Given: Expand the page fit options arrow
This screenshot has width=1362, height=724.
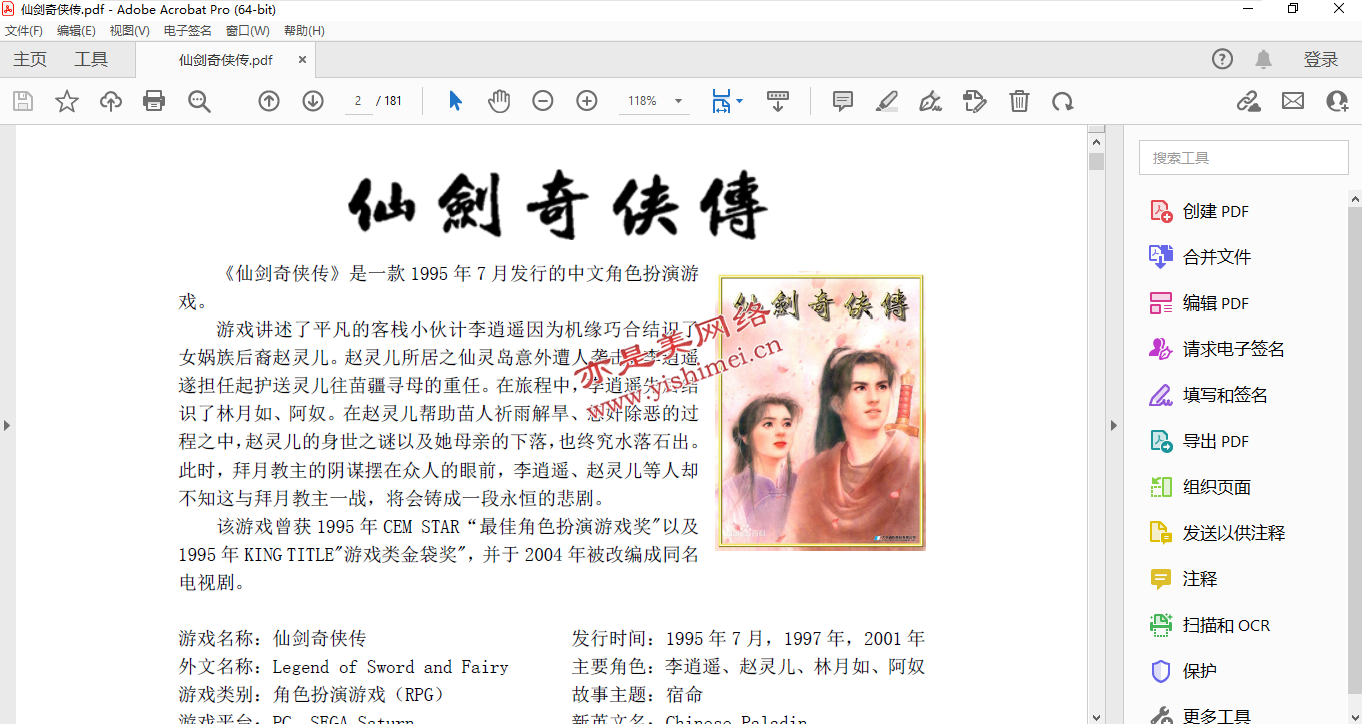Looking at the screenshot, I should pyautogui.click(x=740, y=101).
